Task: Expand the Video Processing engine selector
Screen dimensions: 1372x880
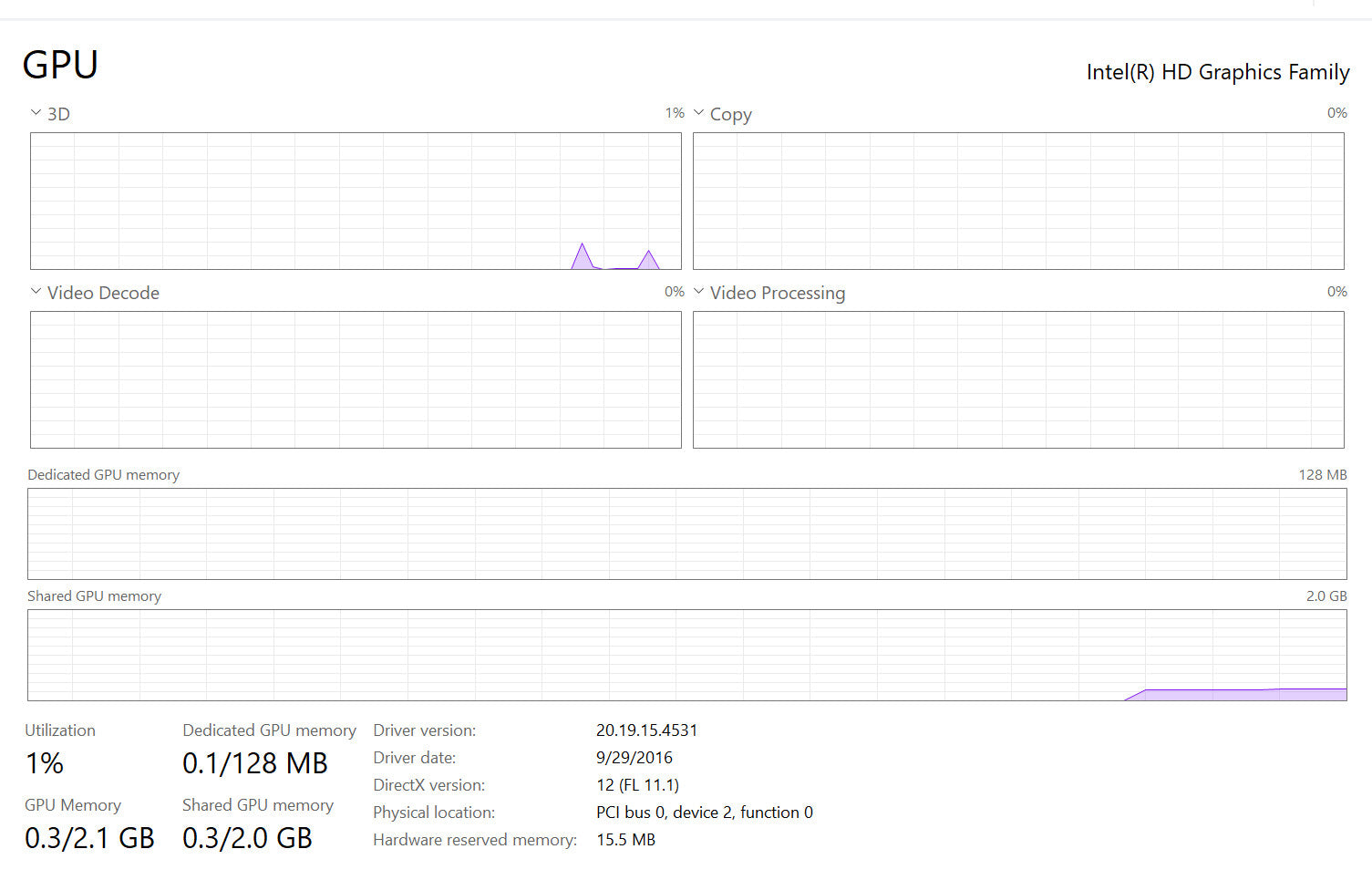Action: tap(699, 292)
